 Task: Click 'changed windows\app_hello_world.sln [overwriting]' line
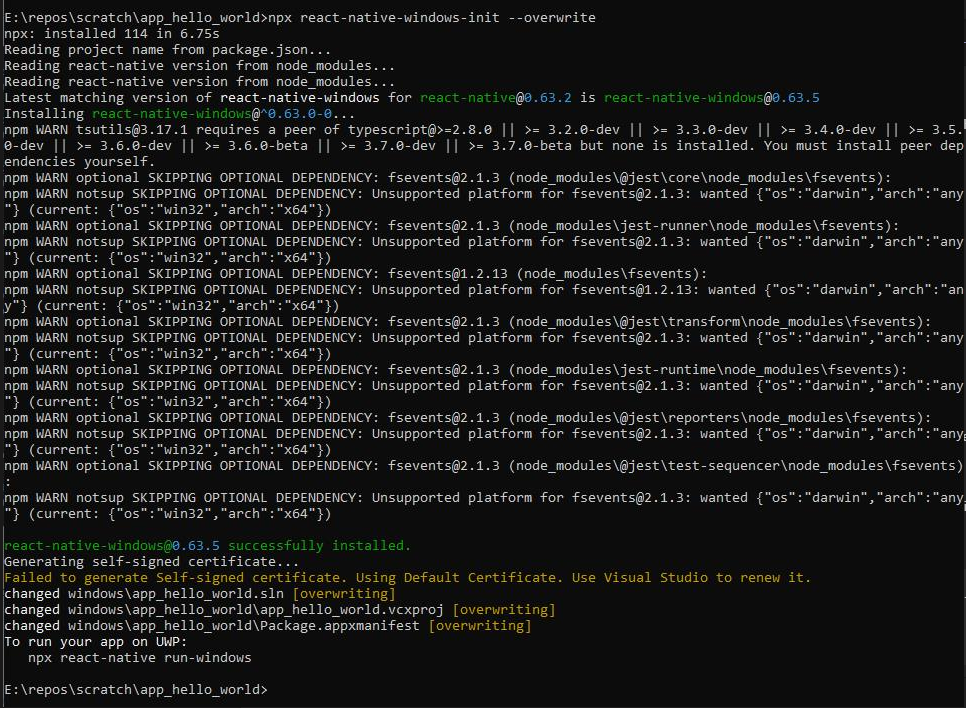pyautogui.click(x=200, y=593)
